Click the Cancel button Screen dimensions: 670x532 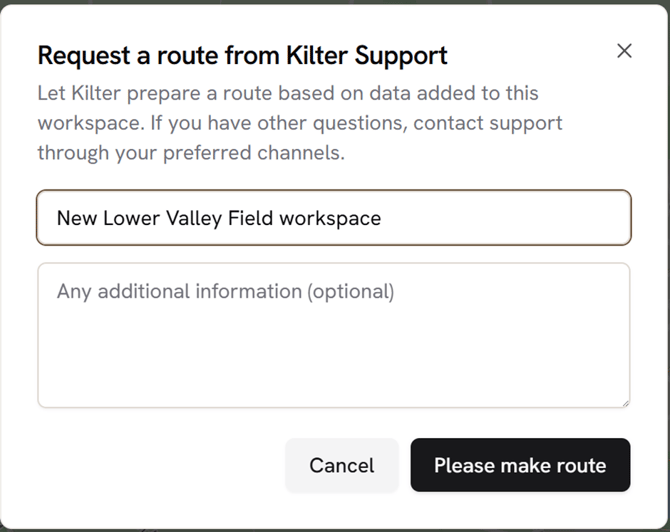342,465
